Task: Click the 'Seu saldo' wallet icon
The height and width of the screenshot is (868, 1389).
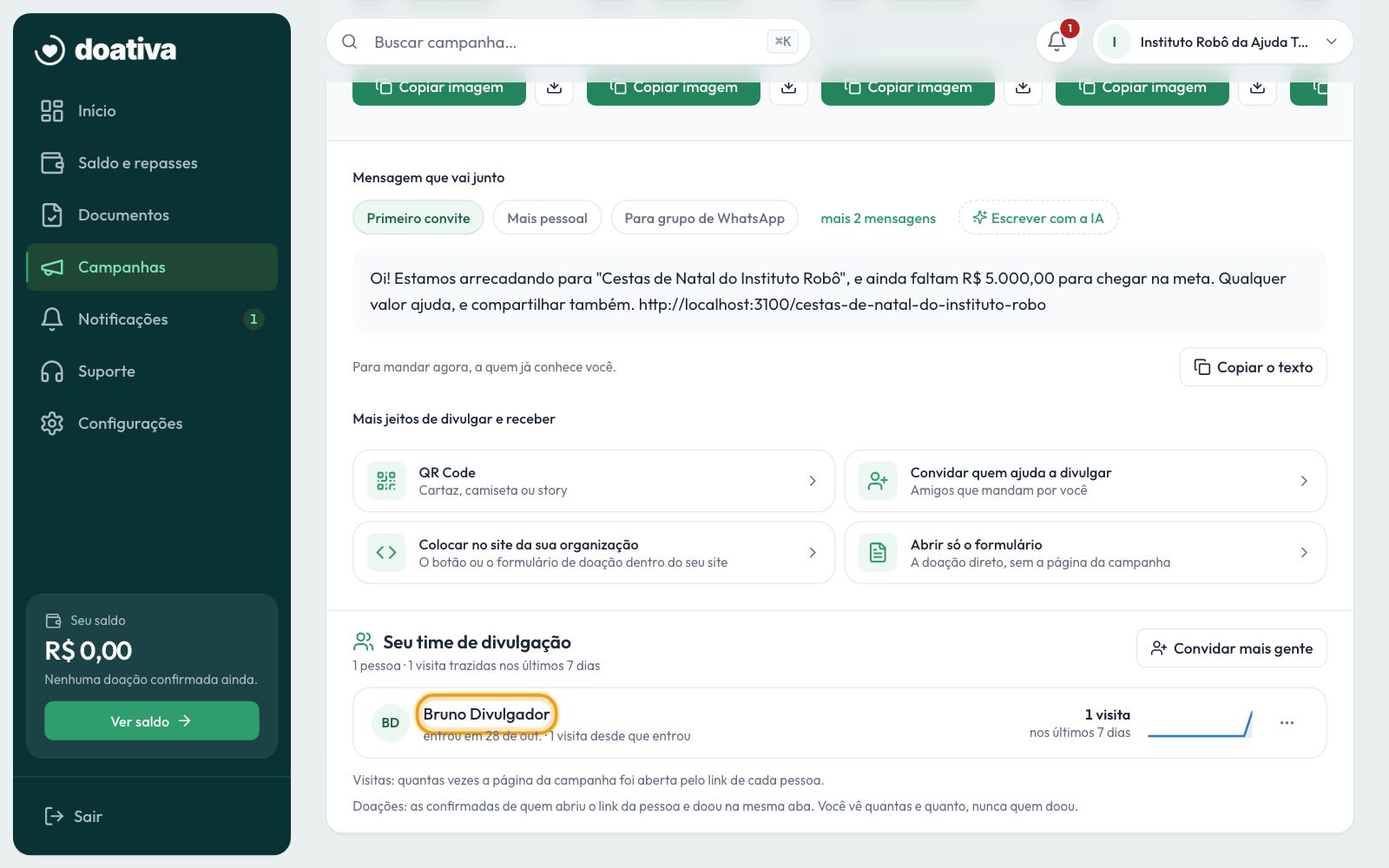Action: pos(53,621)
